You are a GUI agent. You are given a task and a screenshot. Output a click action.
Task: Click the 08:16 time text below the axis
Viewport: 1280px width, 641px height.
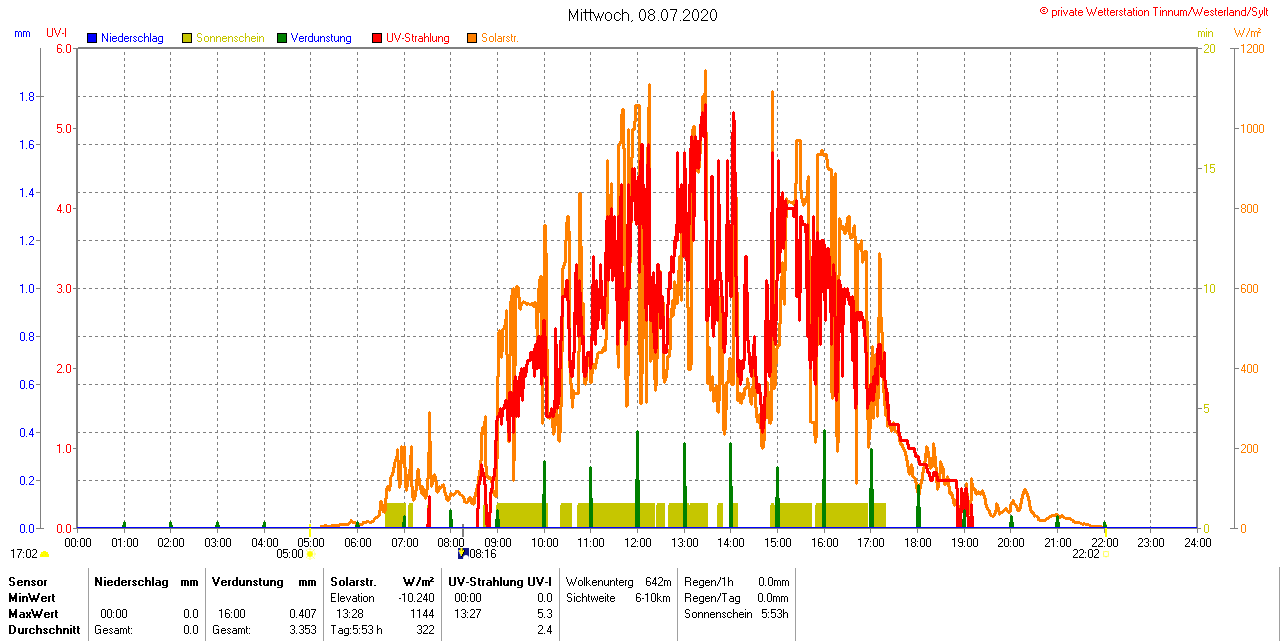click(483, 553)
